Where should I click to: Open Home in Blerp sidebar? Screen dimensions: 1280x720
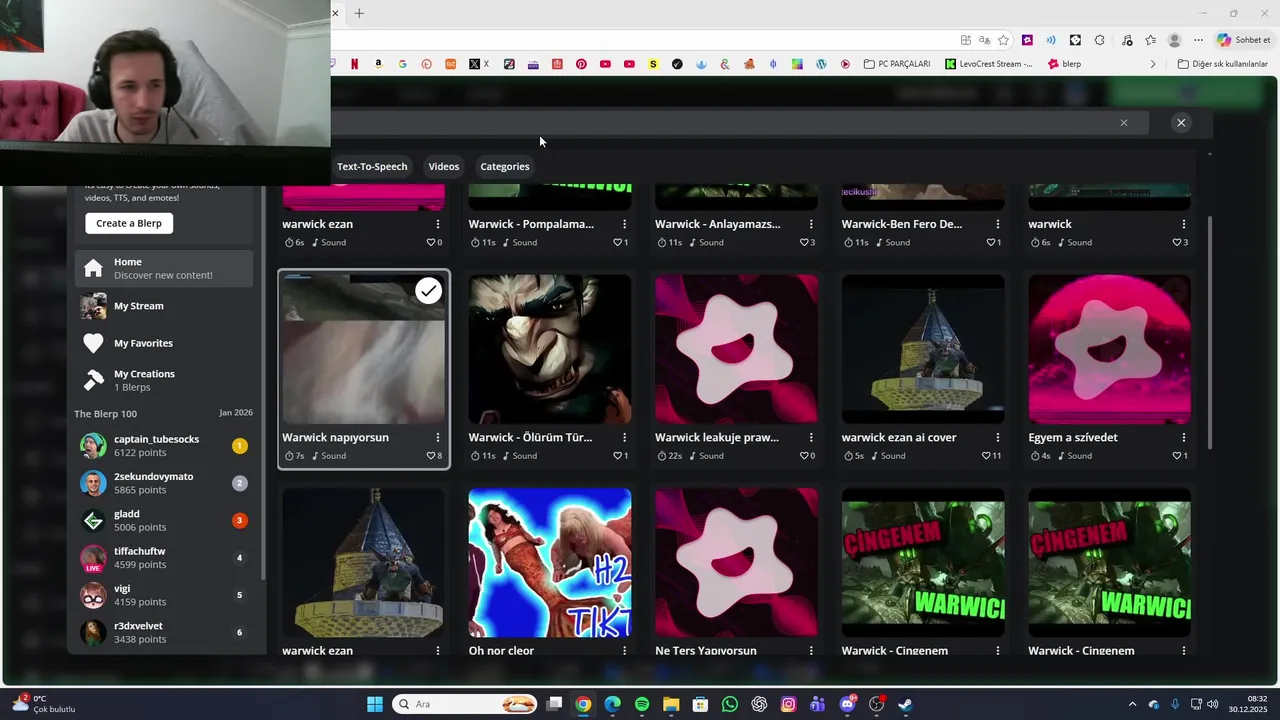tap(164, 268)
